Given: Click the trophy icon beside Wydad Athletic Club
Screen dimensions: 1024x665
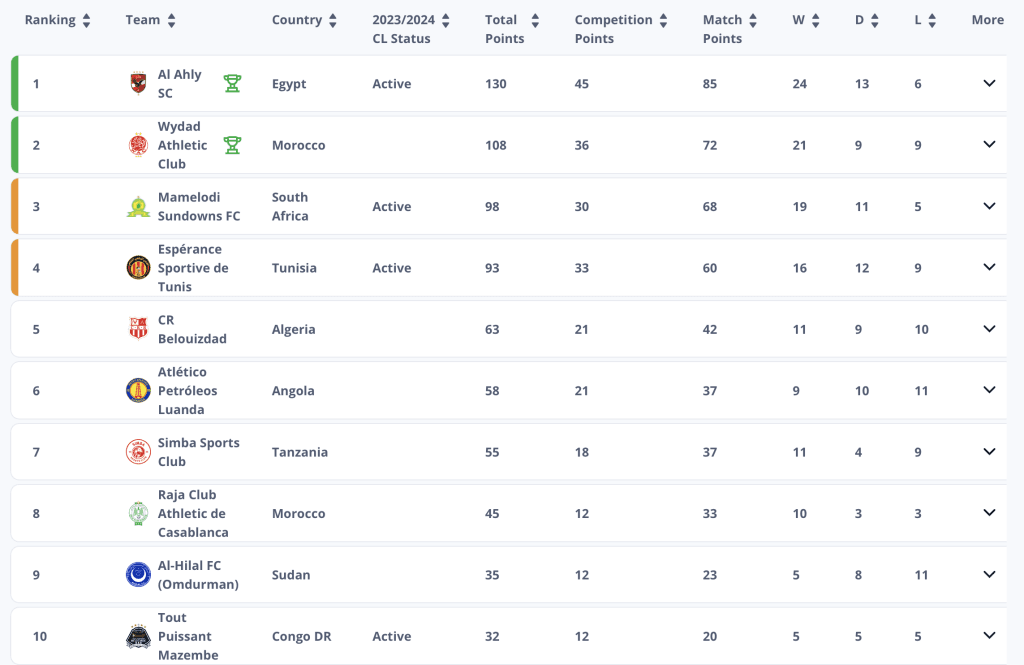Looking at the screenshot, I should (232, 145).
